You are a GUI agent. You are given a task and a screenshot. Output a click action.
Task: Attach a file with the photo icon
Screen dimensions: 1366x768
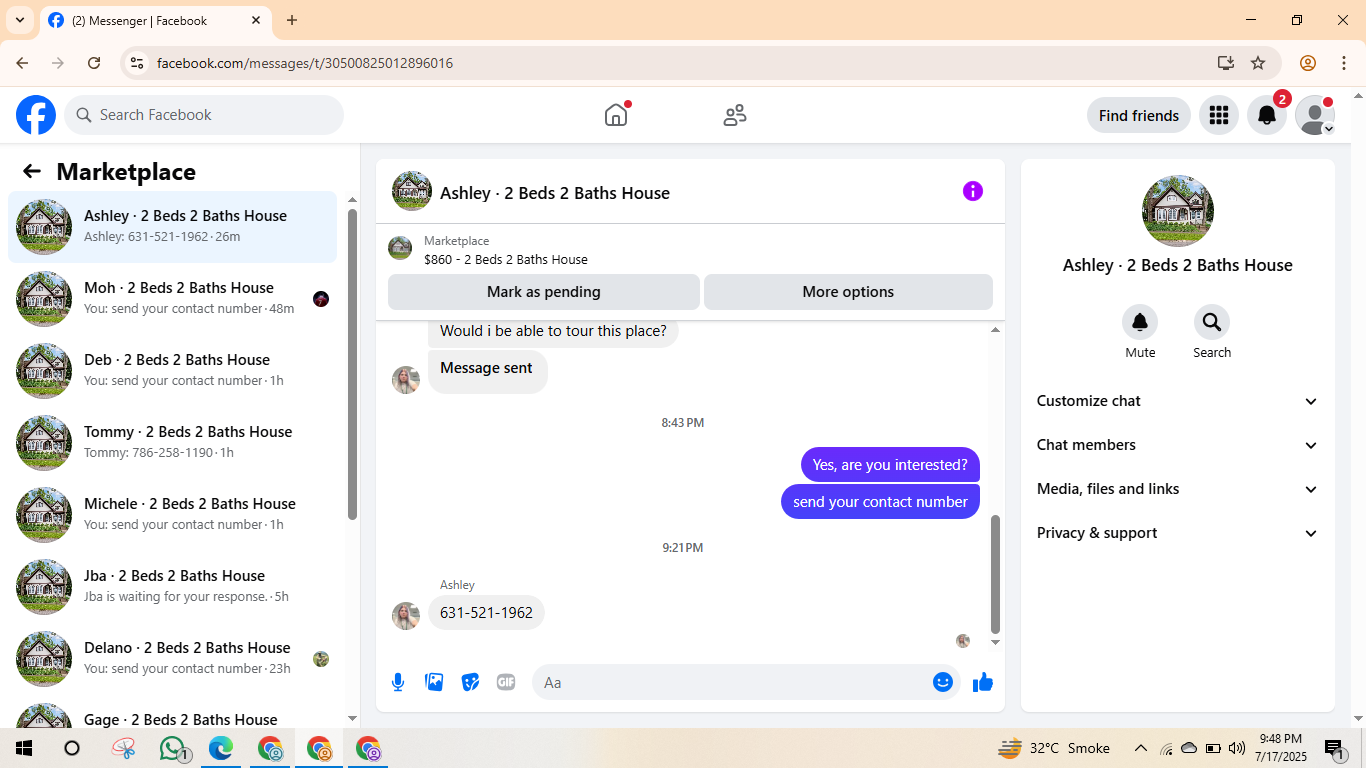tap(434, 682)
